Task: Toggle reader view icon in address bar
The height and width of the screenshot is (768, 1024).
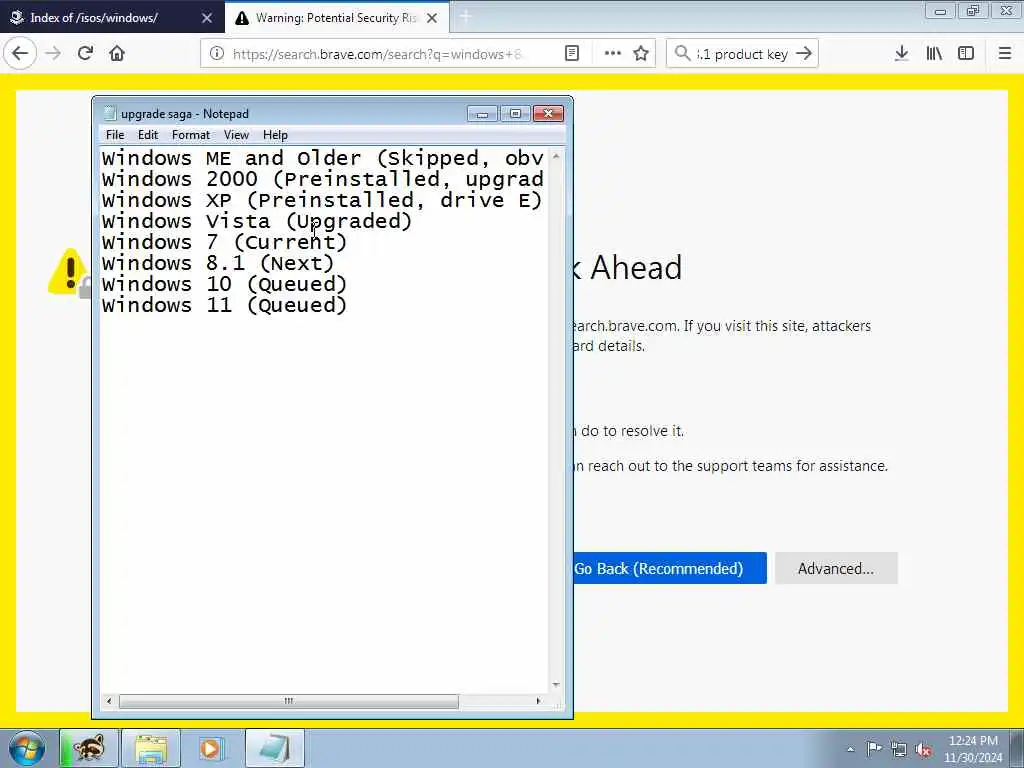Action: (571, 54)
